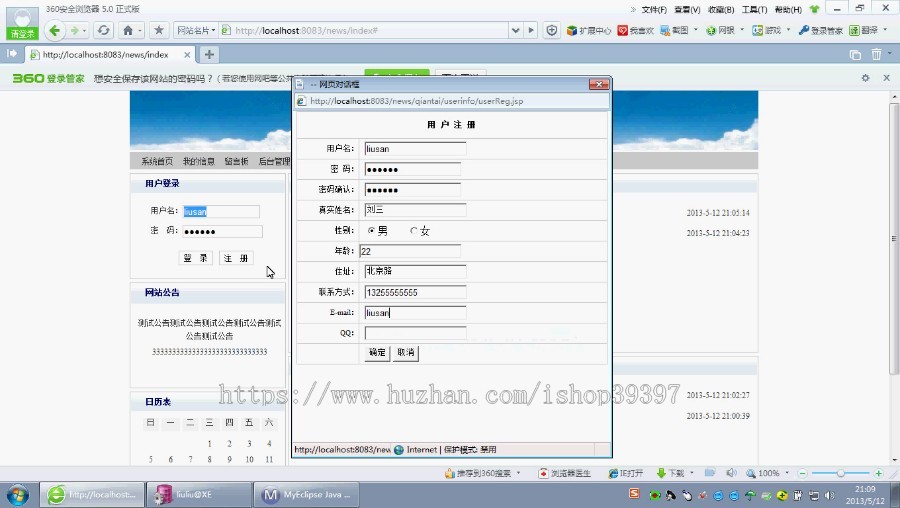This screenshot has height=508, width=900.
Task: Open 我的信息 navigation link
Action: tap(199, 161)
